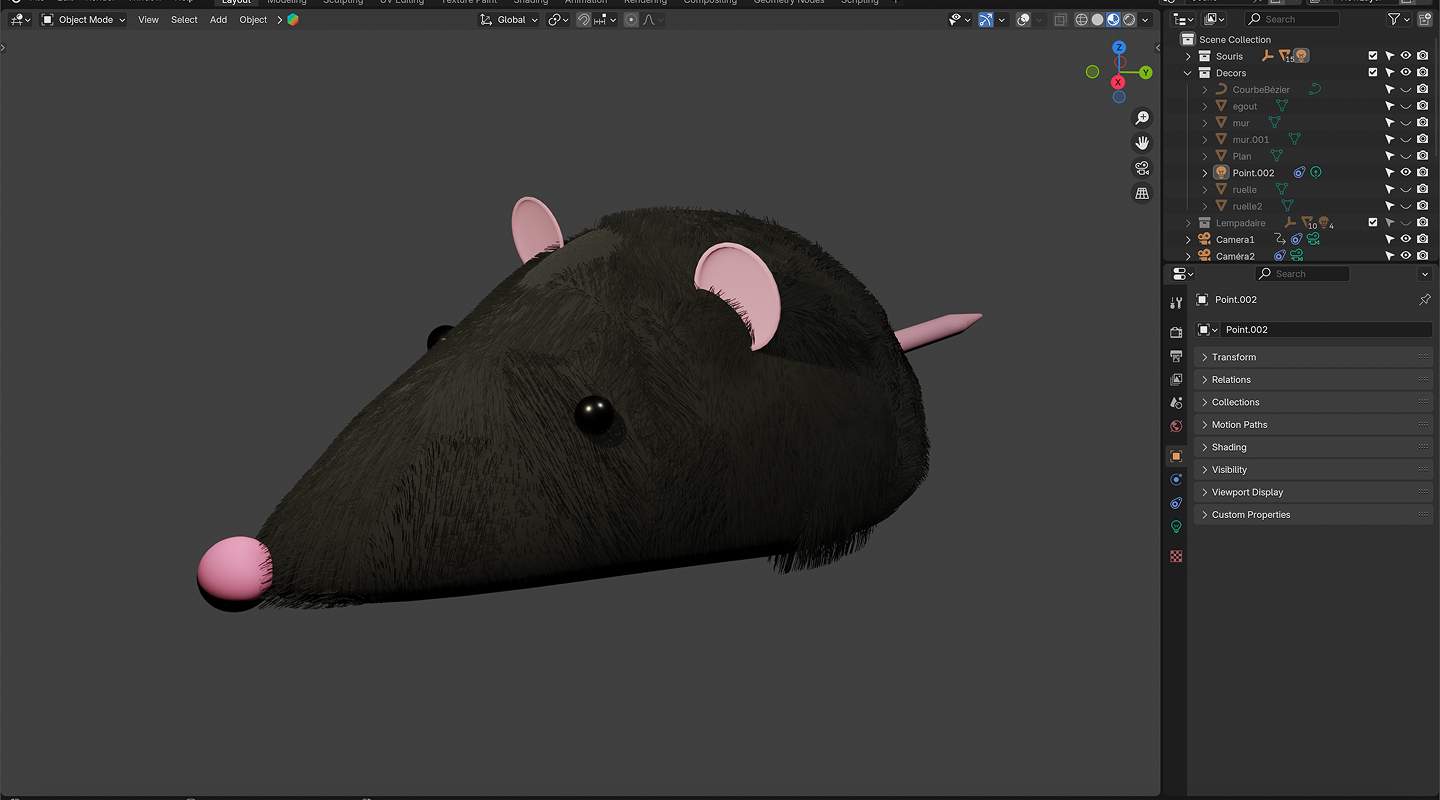Click the pan hand viewport icon
Image resolution: width=1440 pixels, height=800 pixels.
click(x=1142, y=143)
